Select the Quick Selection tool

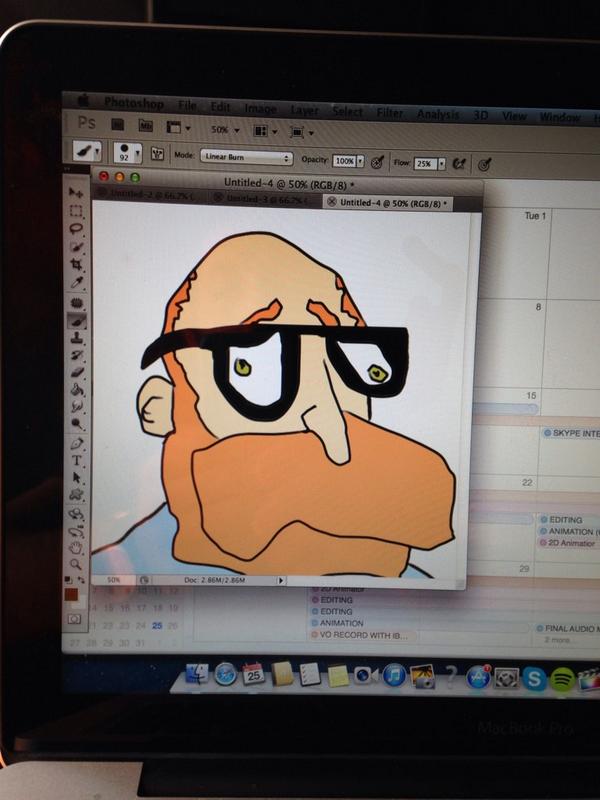pyautogui.click(x=77, y=246)
